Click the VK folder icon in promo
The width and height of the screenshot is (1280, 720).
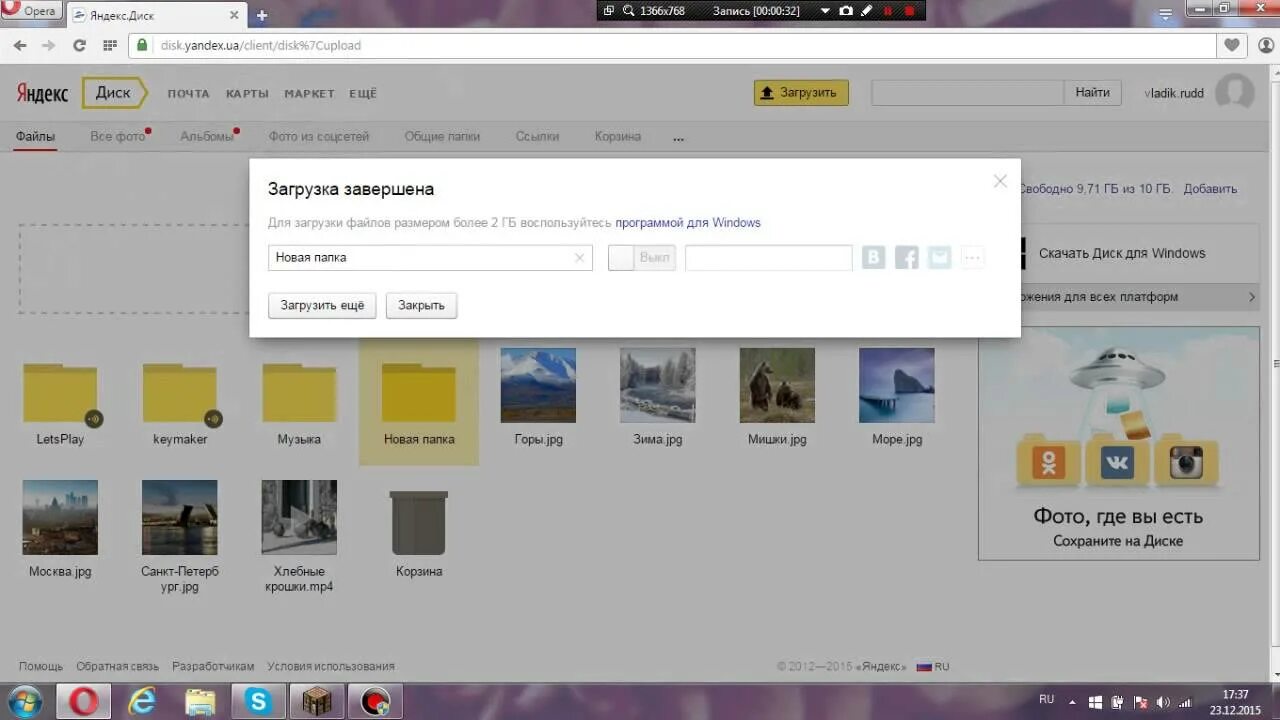tap(1117, 461)
